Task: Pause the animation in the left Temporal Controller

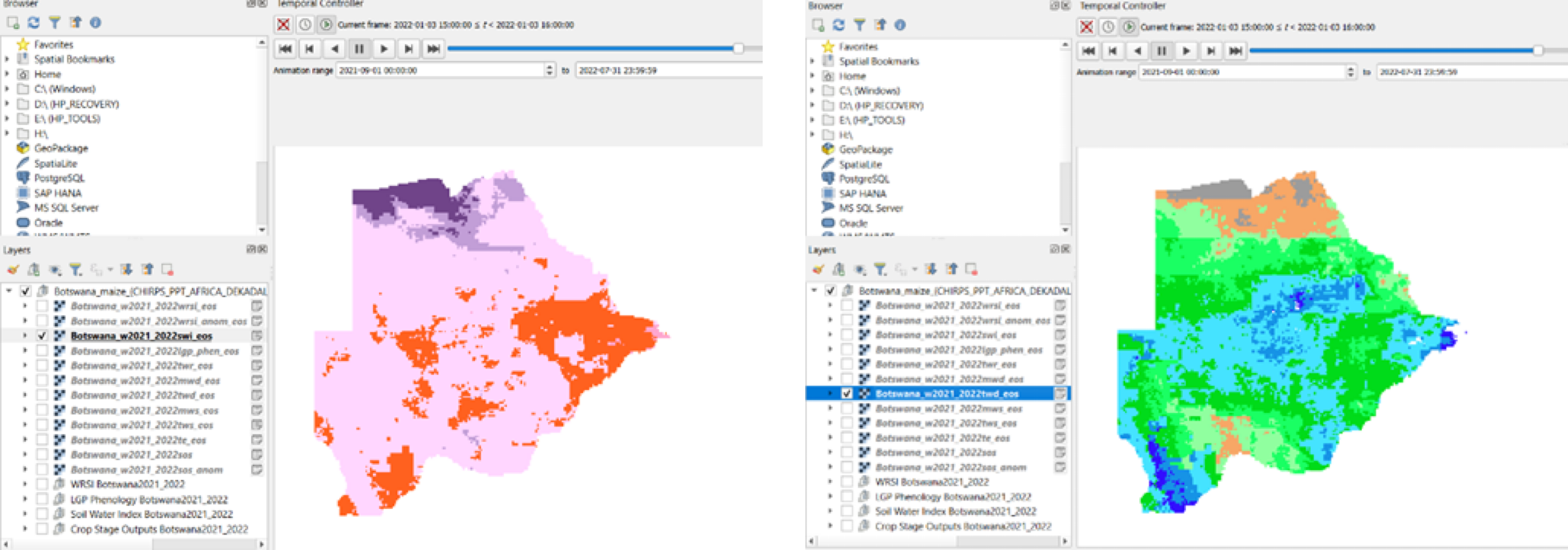Action: 359,49
